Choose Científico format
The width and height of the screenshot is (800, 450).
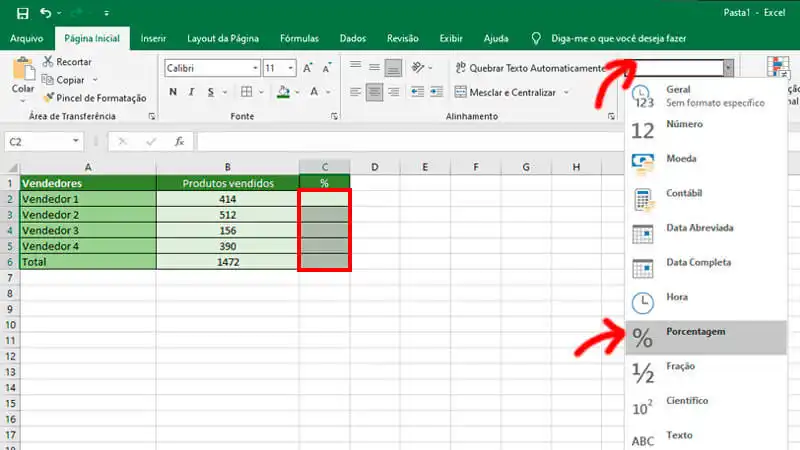pyautogui.click(x=706, y=407)
